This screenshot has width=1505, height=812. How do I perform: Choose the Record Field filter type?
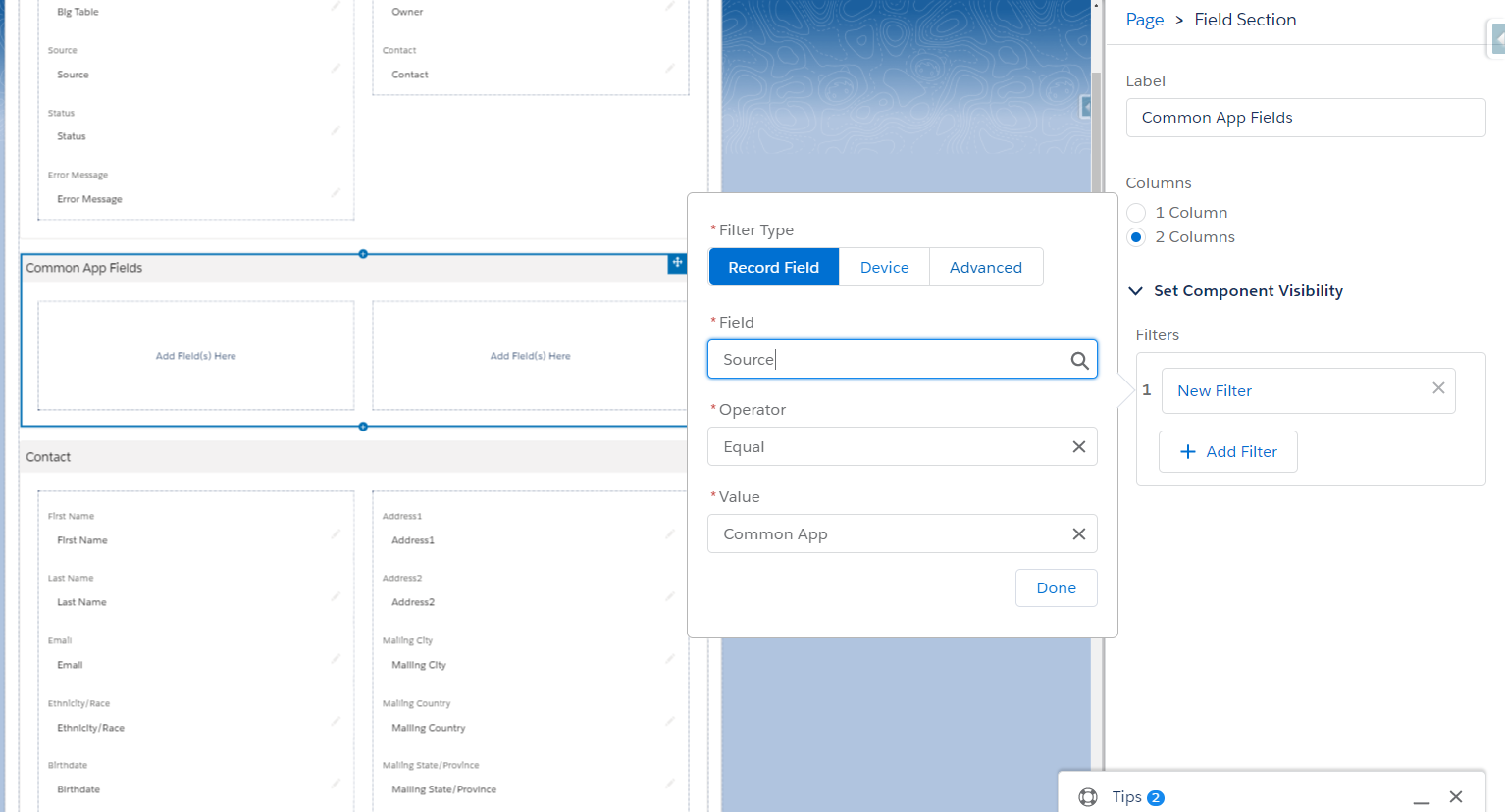point(773,268)
